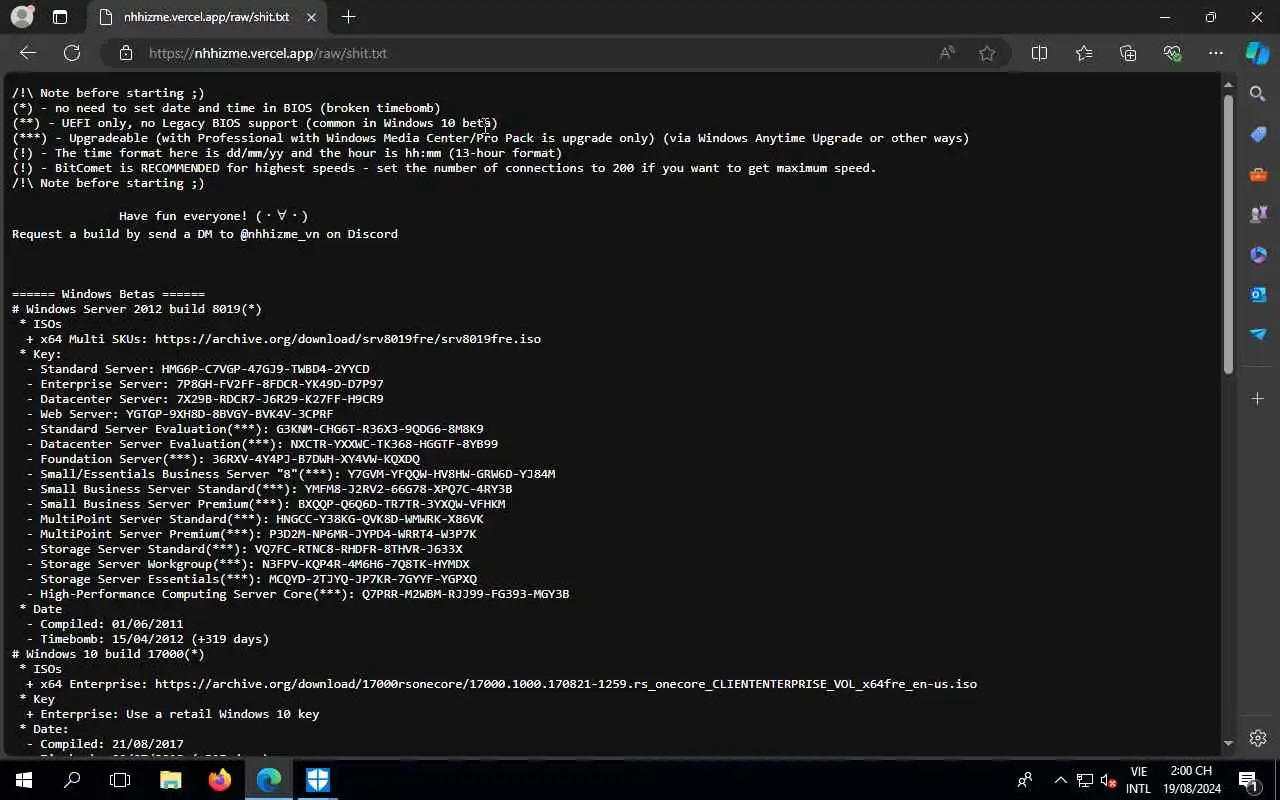Close the nhhizme.vercel.app tab
This screenshot has width=1280, height=800.
[x=312, y=17]
